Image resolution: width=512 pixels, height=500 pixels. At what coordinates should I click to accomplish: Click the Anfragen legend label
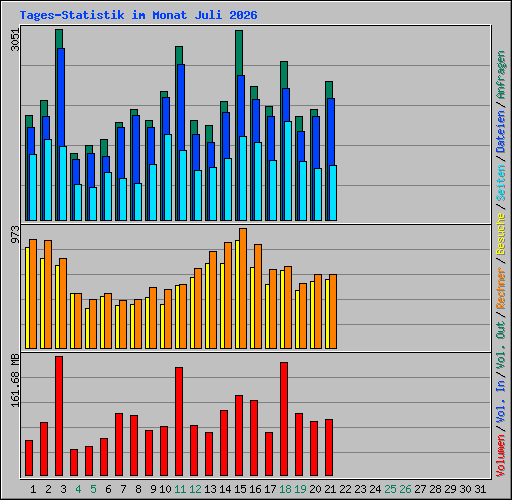click(501, 75)
